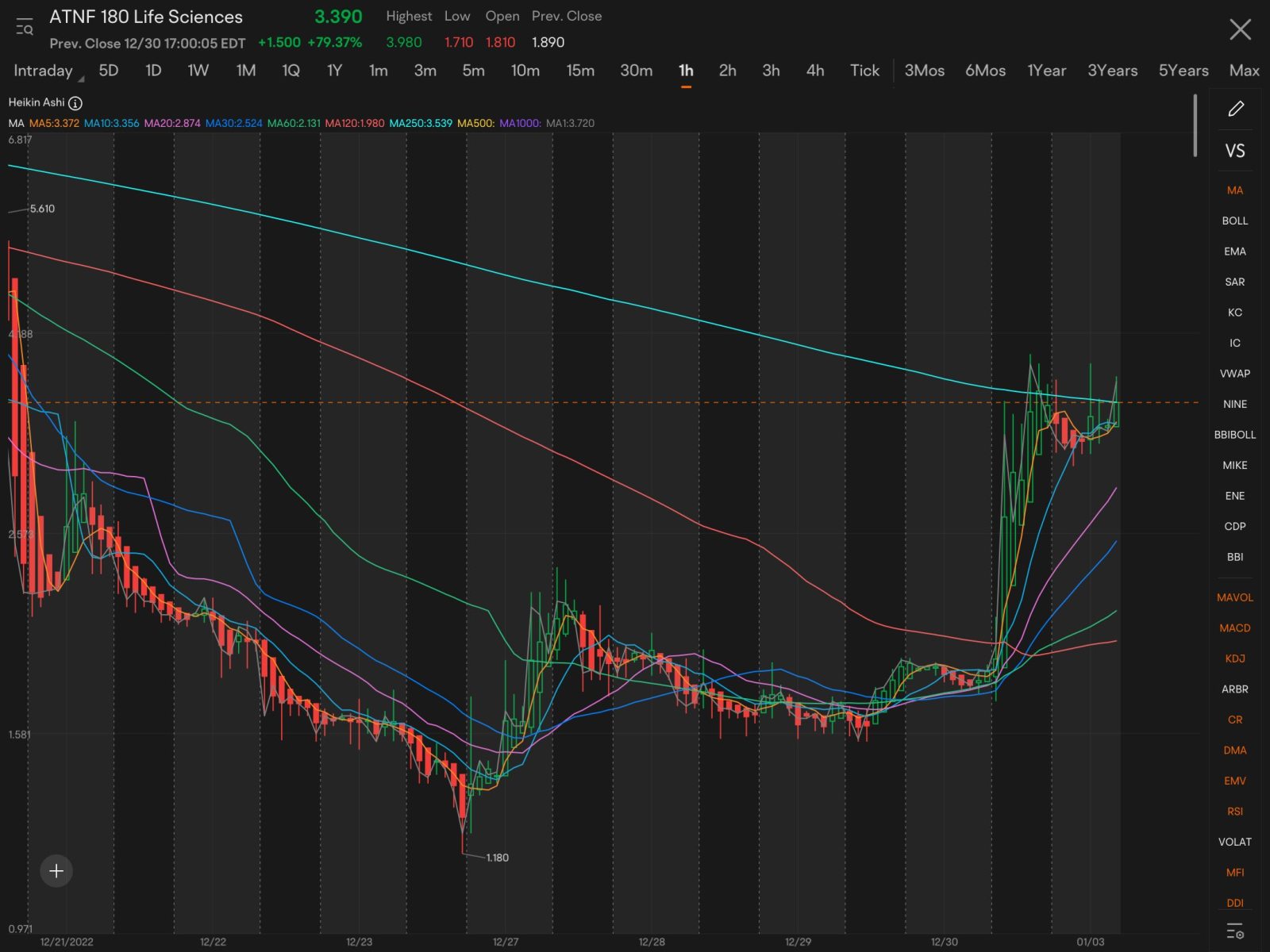Toggle the MAVOL sub-indicator
The image size is (1270, 952).
pyautogui.click(x=1235, y=597)
